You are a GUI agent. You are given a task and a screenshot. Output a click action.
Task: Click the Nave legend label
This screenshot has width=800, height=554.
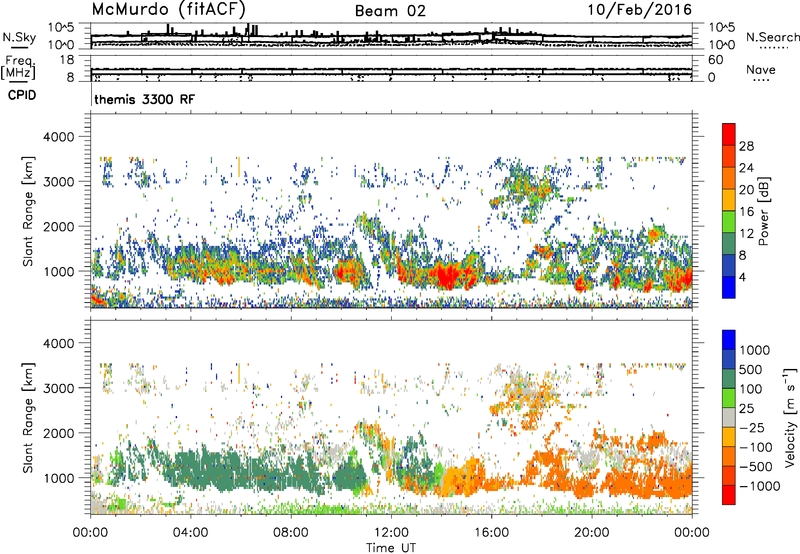tap(761, 69)
